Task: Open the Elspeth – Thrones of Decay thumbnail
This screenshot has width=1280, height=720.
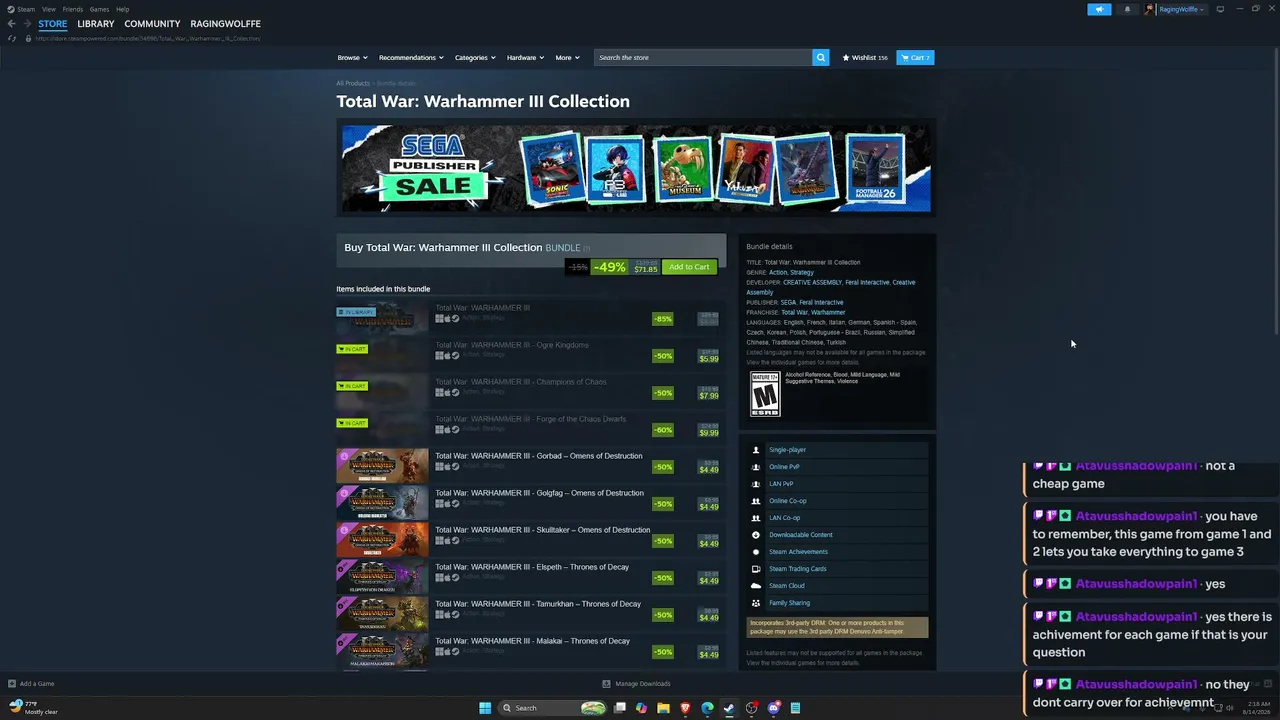Action: (x=382, y=577)
